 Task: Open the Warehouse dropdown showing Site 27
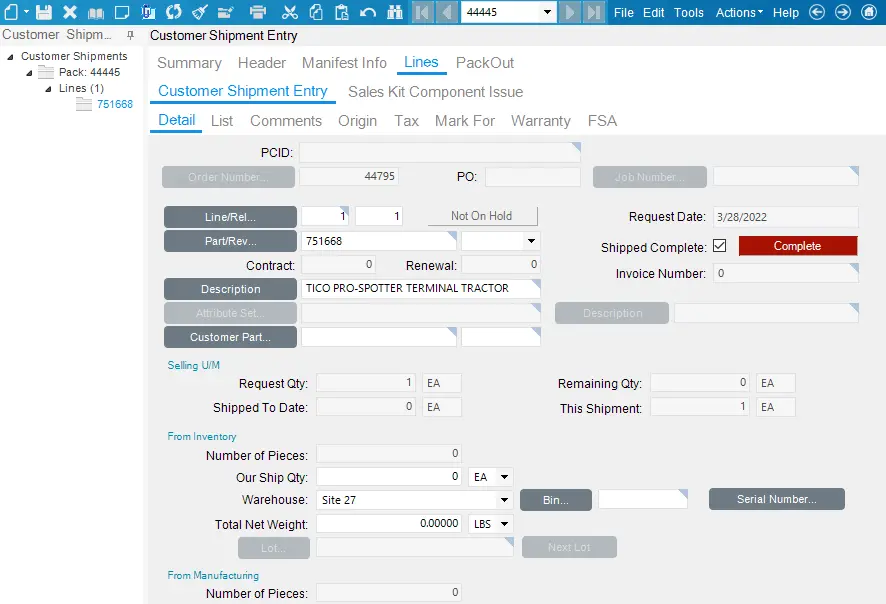click(504, 500)
